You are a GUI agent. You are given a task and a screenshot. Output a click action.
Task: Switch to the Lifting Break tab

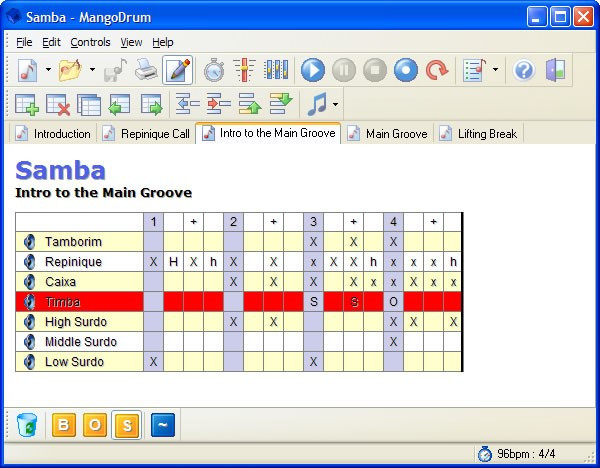coord(478,134)
